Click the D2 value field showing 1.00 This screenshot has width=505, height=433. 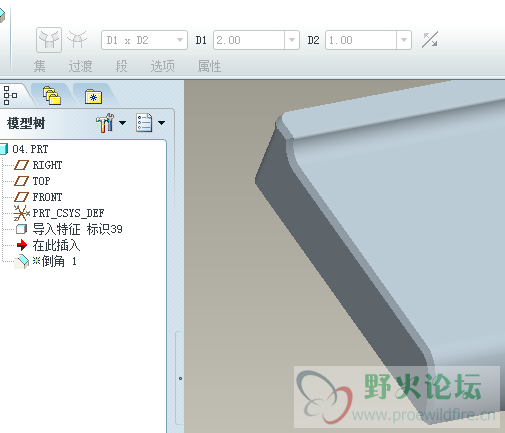pyautogui.click(x=361, y=40)
